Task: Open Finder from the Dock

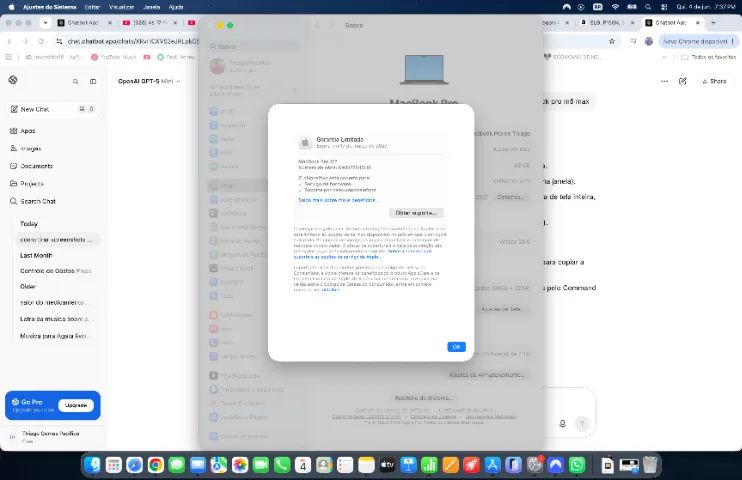Action: (x=92, y=465)
